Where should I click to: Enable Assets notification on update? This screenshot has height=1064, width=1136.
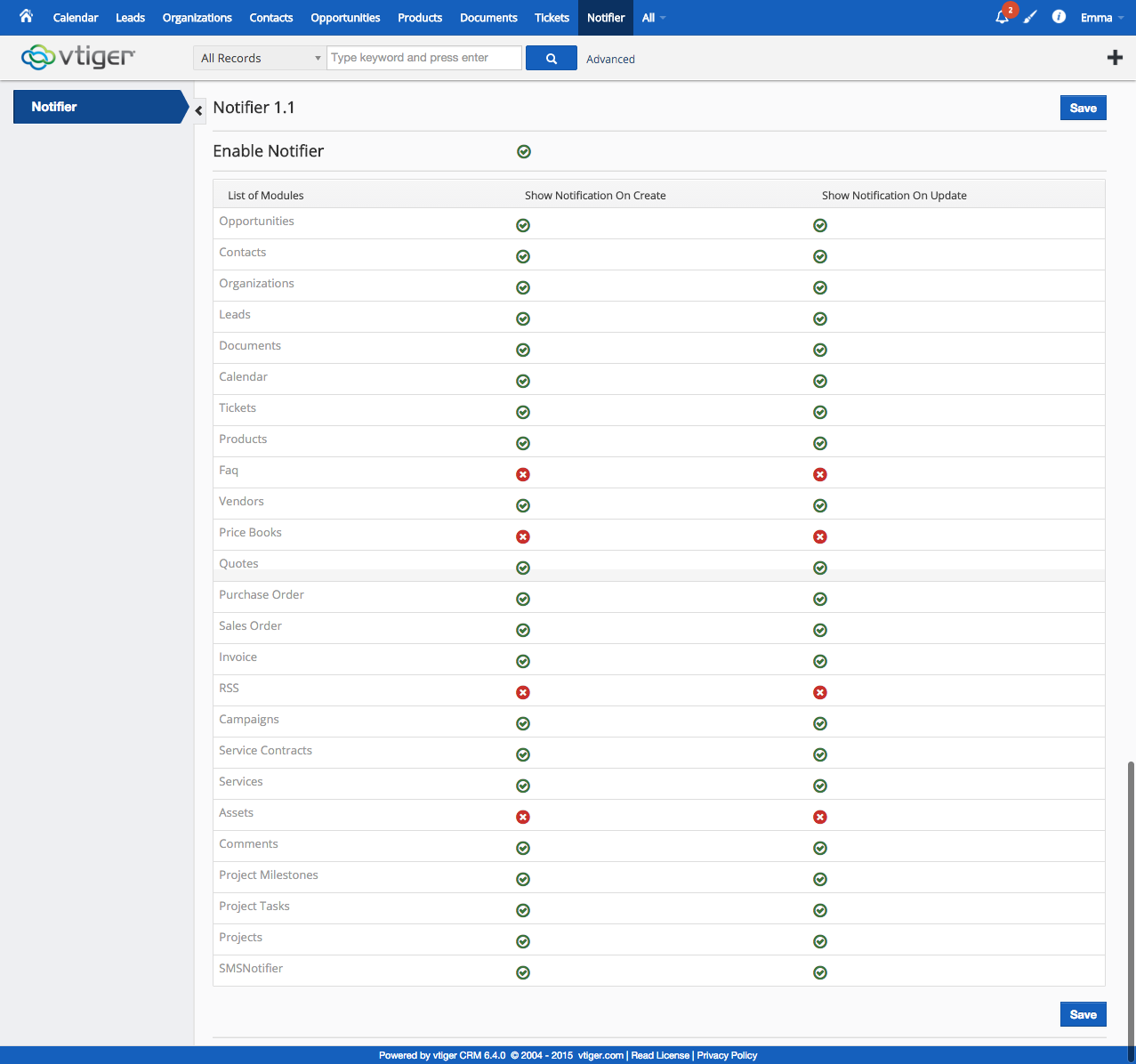pyautogui.click(x=820, y=818)
